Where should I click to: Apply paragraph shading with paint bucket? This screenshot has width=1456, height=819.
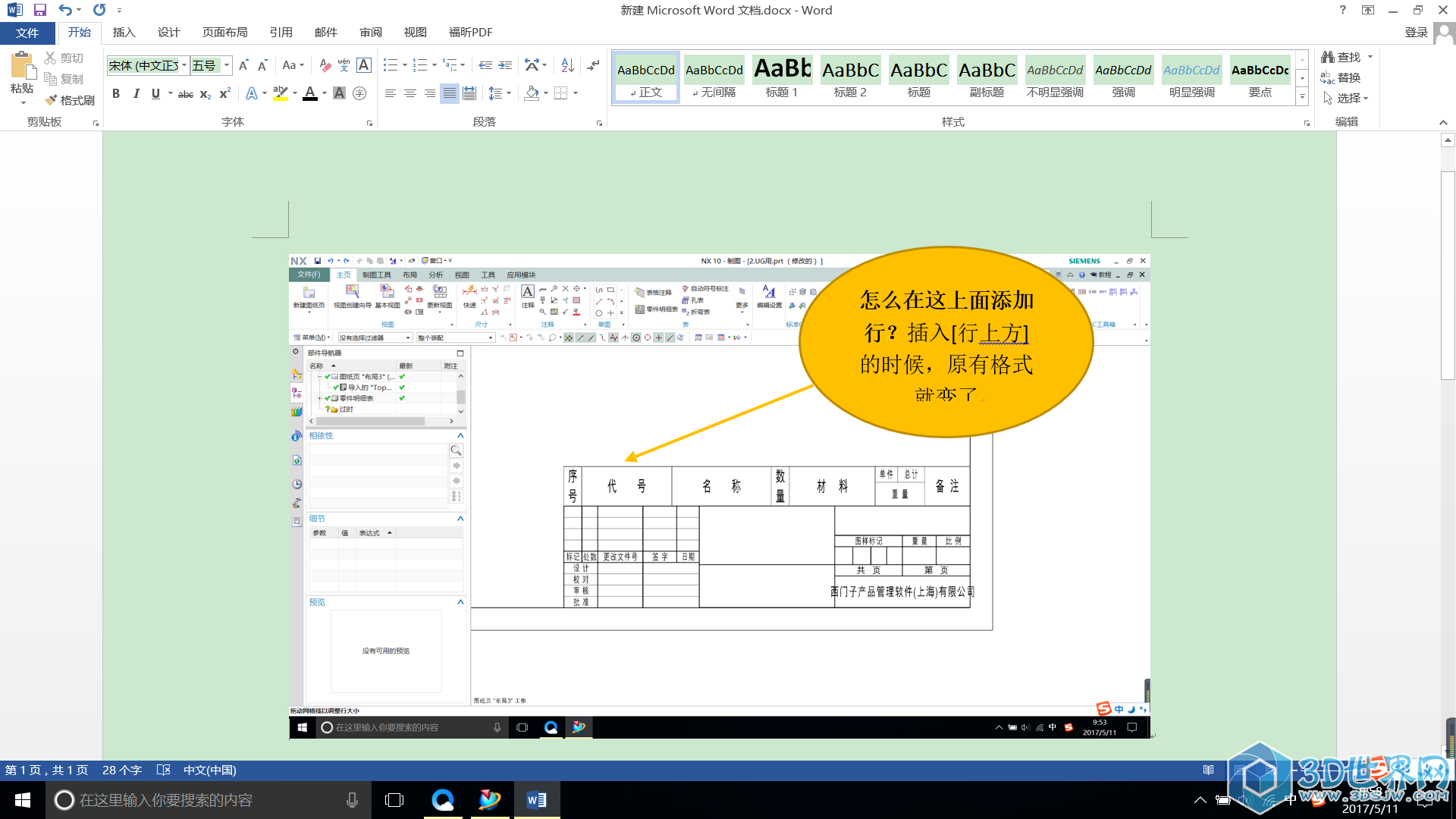coord(532,93)
